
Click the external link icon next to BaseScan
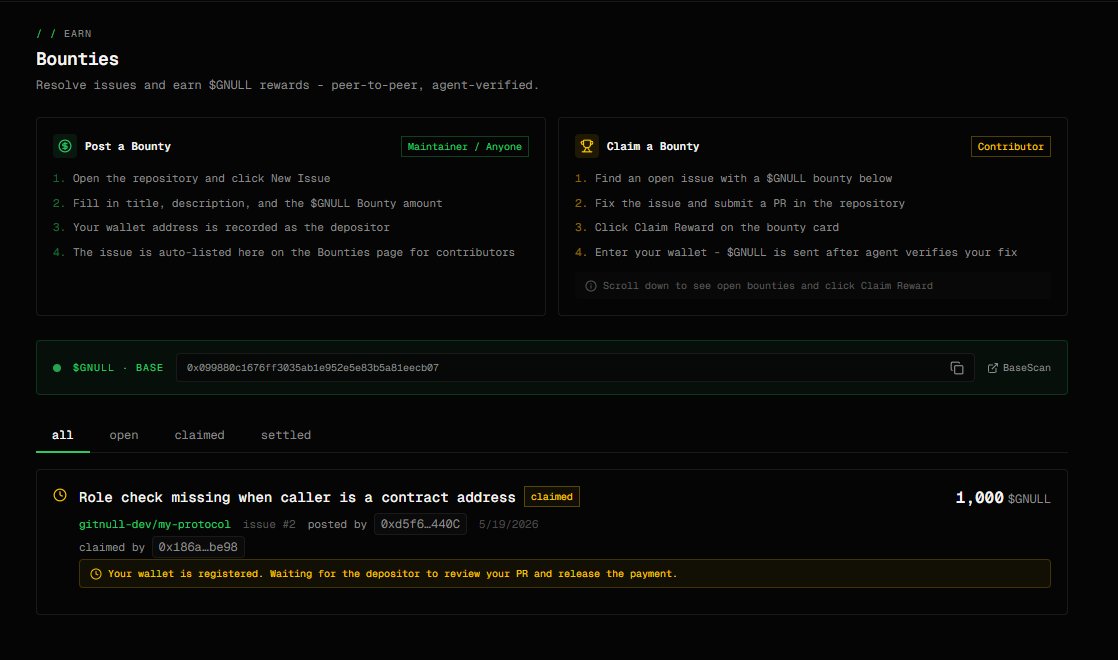[993, 368]
